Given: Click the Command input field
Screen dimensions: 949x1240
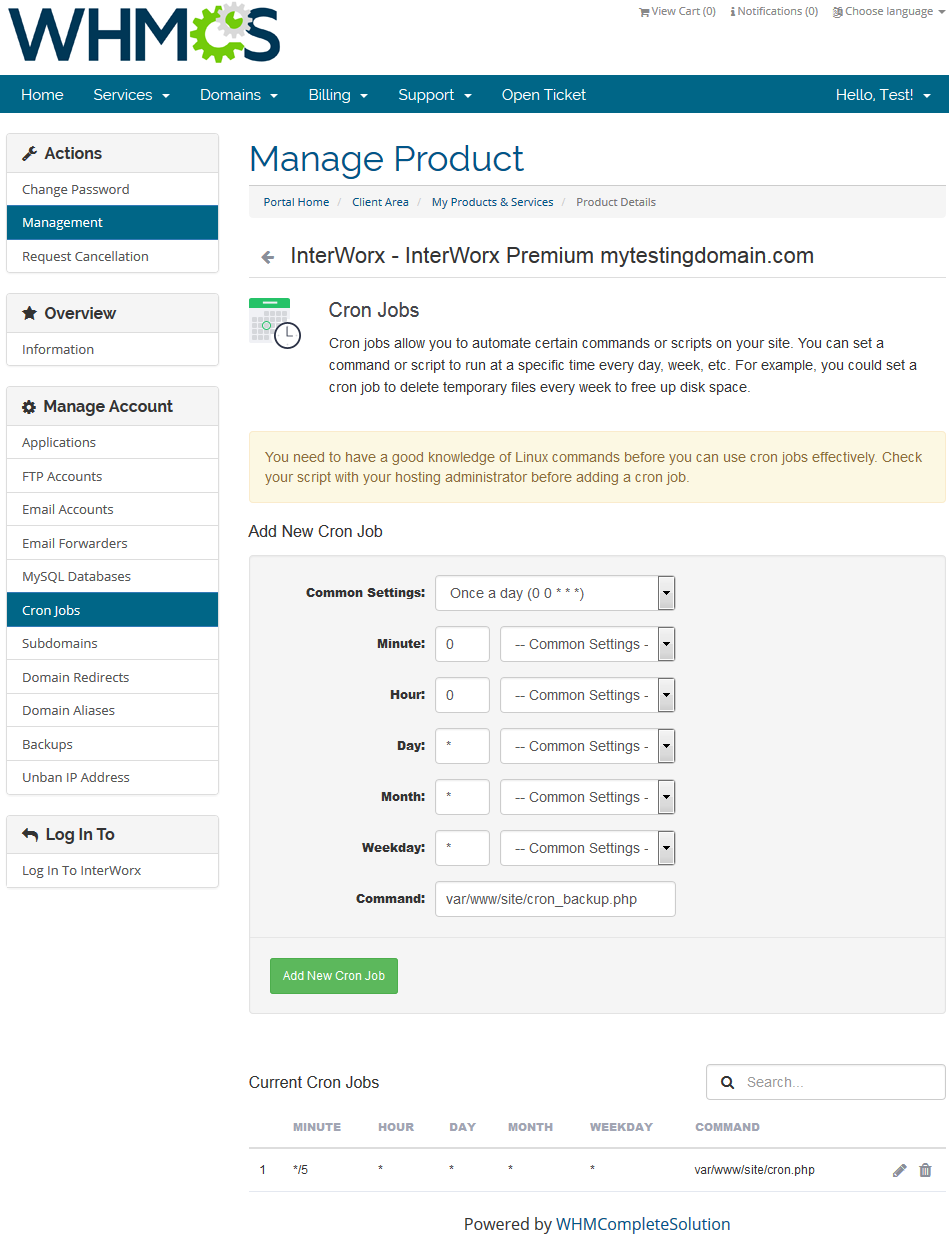Looking at the screenshot, I should [x=555, y=899].
